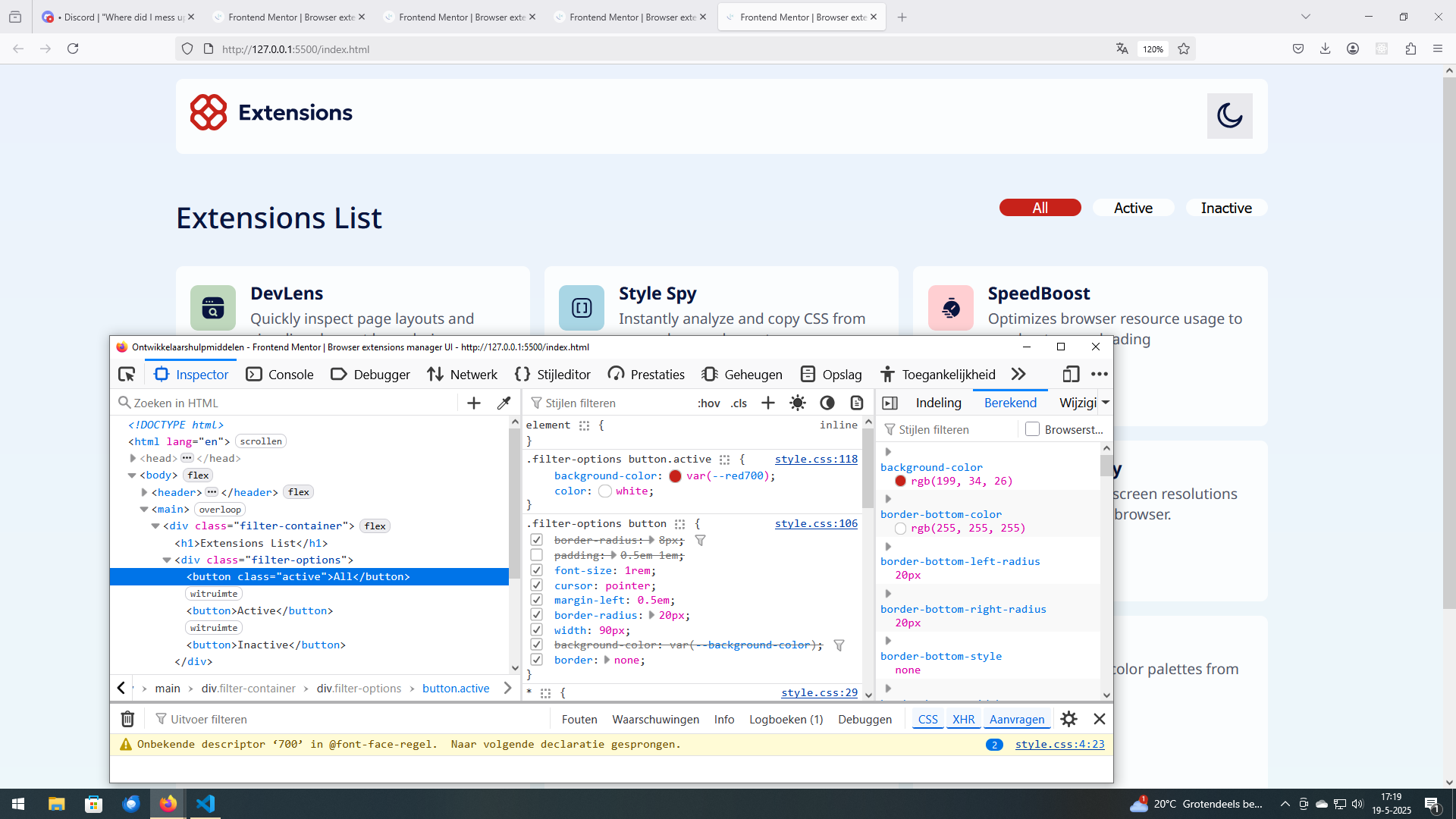Expand the head element node
Image resolution: width=1456 pixels, height=819 pixels.
[x=133, y=458]
